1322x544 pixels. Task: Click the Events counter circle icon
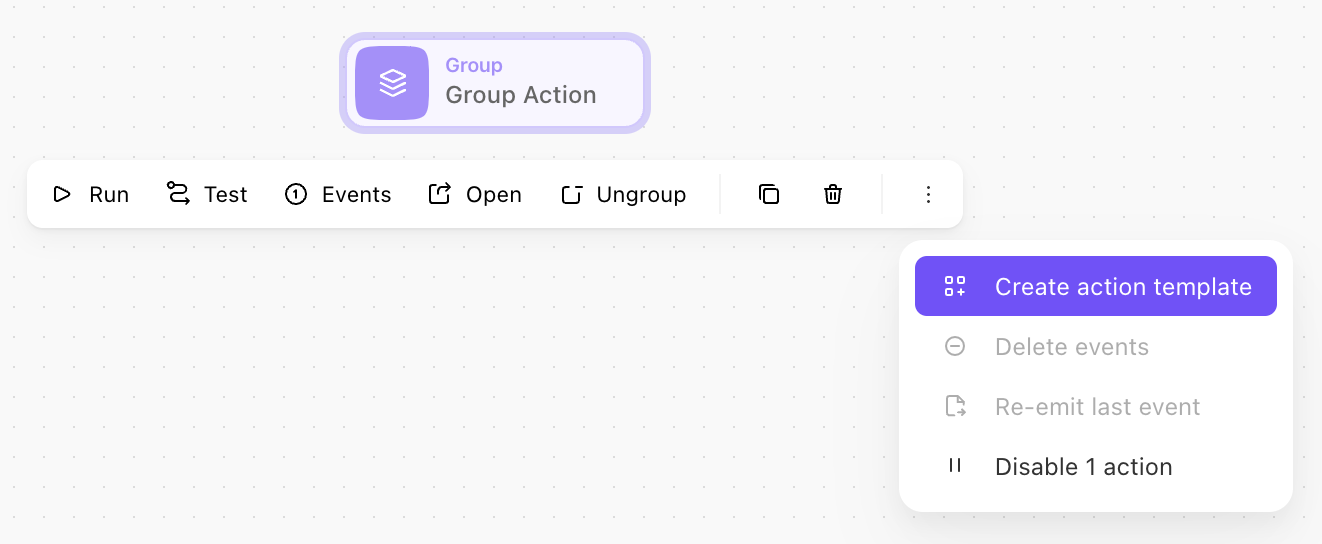pyautogui.click(x=296, y=194)
